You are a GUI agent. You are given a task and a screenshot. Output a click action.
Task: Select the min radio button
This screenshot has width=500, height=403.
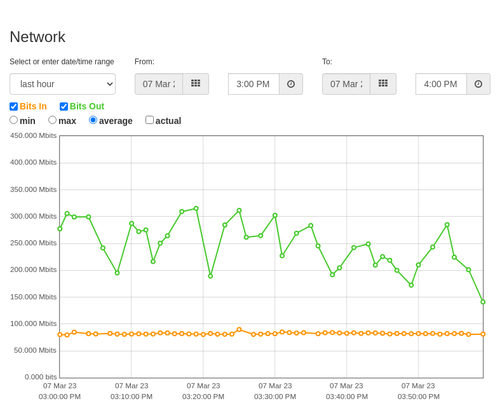13,120
